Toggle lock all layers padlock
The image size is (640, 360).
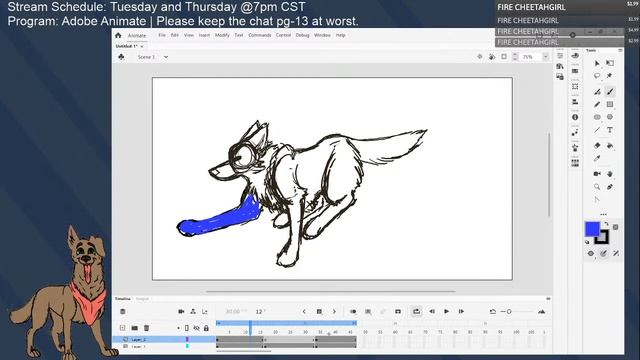click(x=206, y=328)
